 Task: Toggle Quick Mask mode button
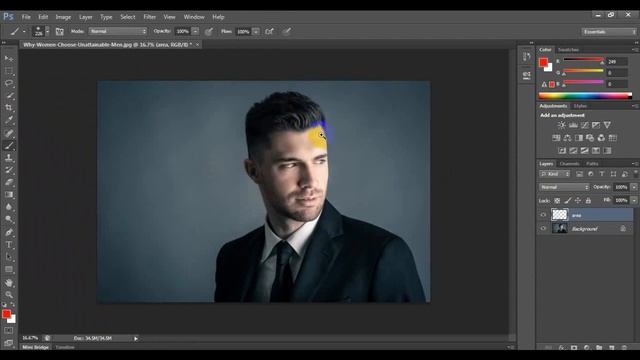coord(9,330)
